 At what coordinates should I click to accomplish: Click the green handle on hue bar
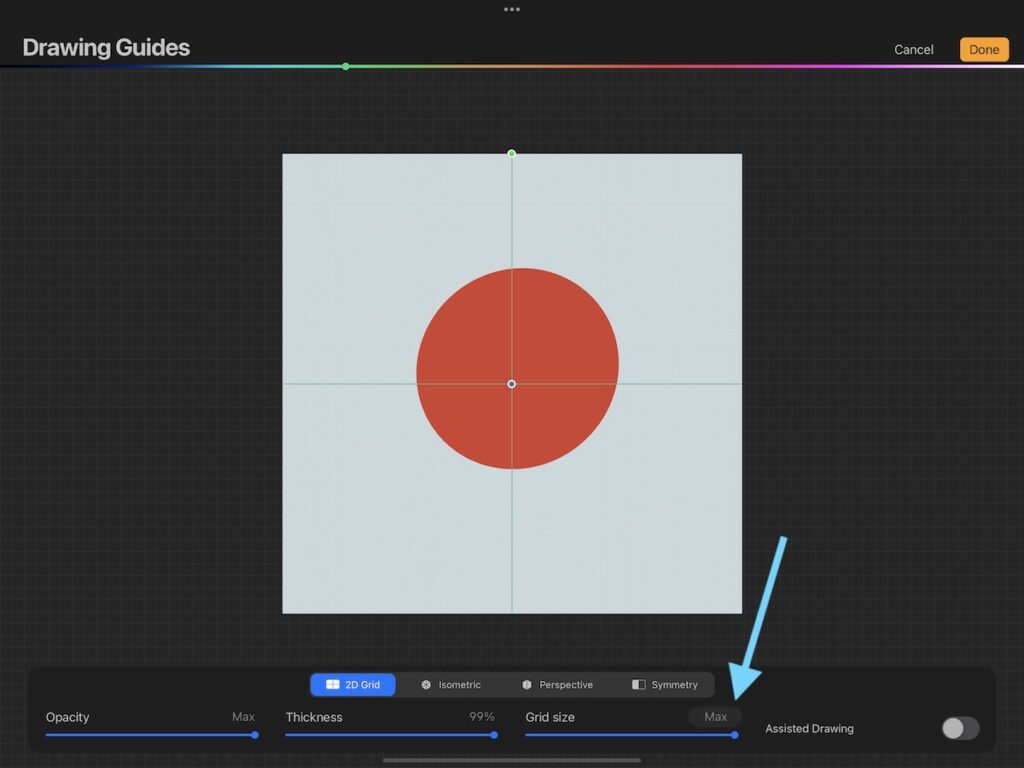(x=346, y=66)
